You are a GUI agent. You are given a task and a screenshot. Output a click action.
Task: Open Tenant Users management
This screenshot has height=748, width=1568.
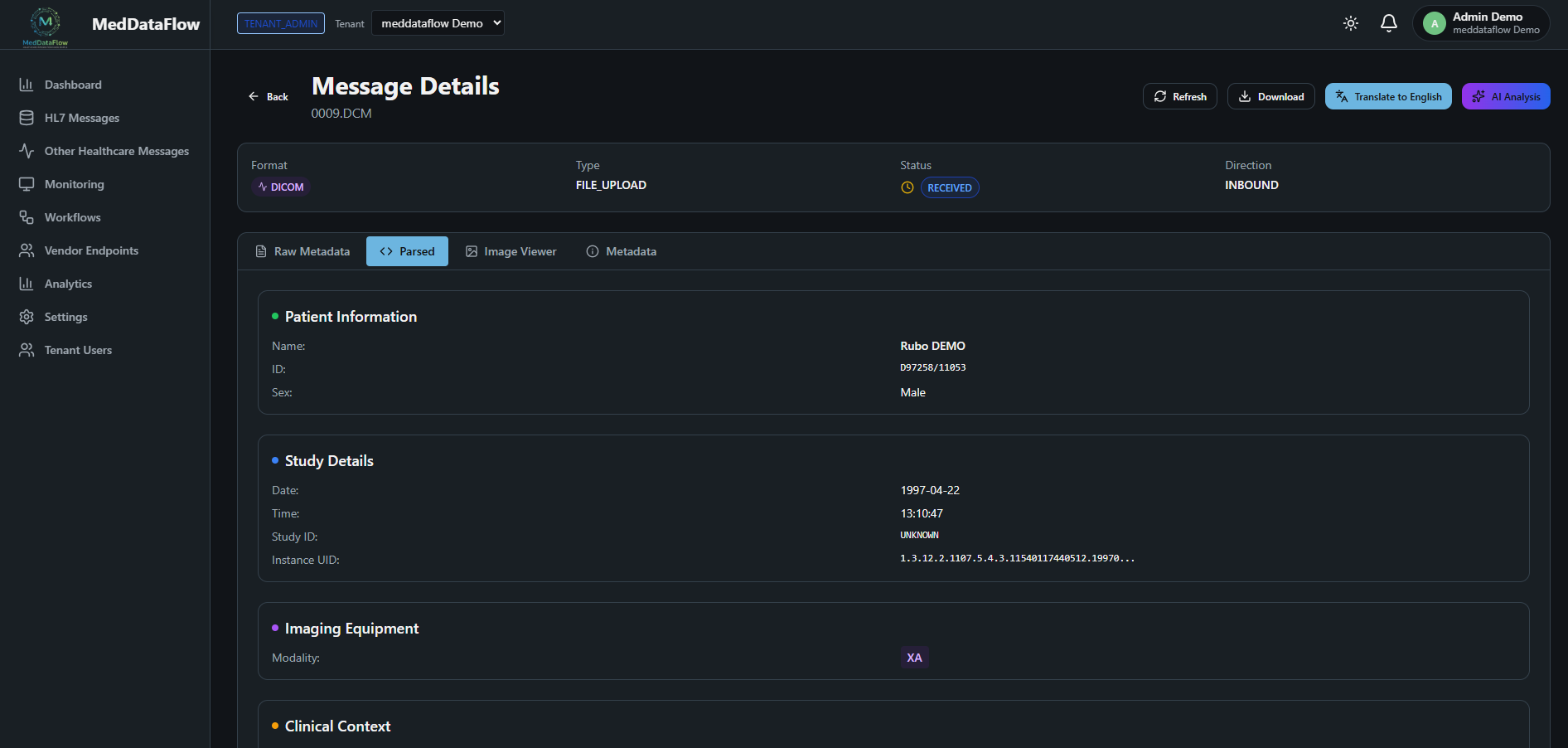(78, 349)
